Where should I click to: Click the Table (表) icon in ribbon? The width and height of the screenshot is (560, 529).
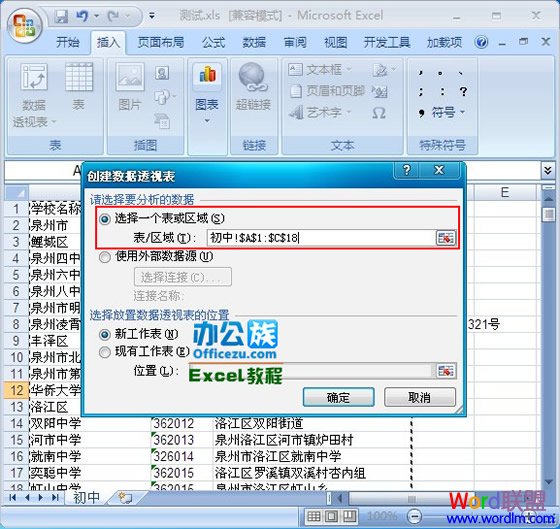pyautogui.click(x=79, y=76)
